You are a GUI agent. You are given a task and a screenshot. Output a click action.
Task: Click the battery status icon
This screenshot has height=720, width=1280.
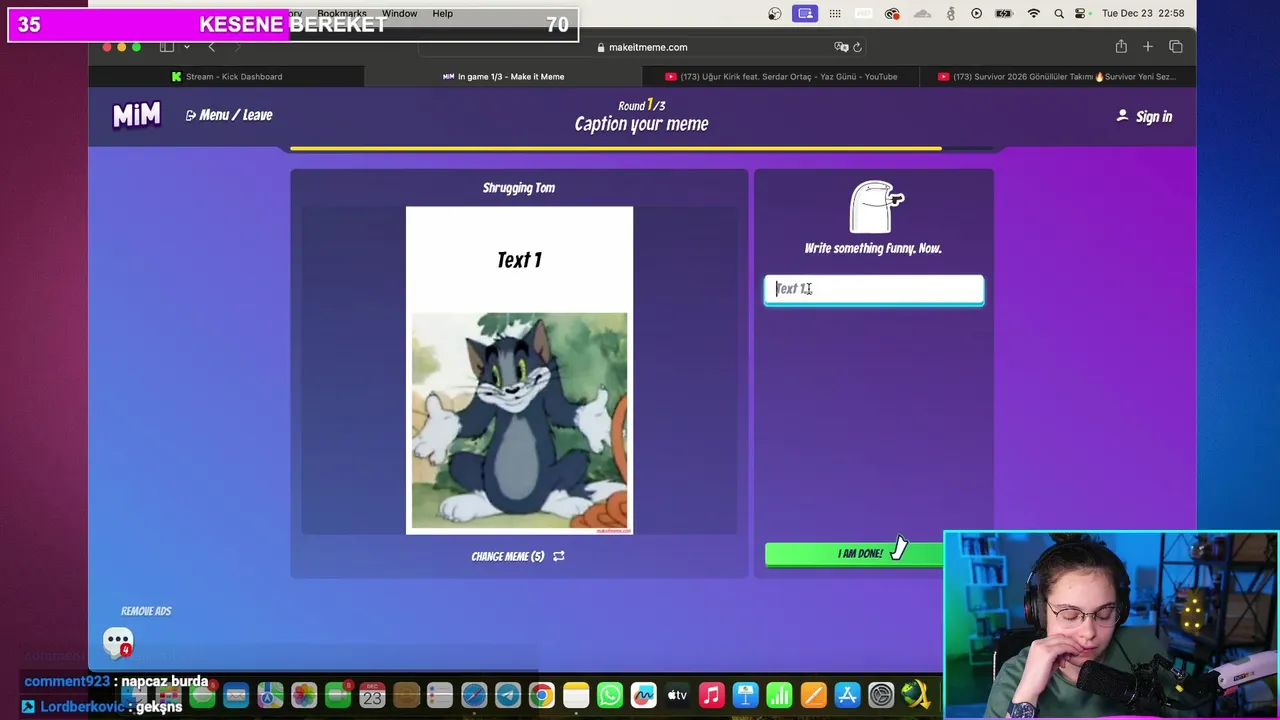coord(1005,14)
